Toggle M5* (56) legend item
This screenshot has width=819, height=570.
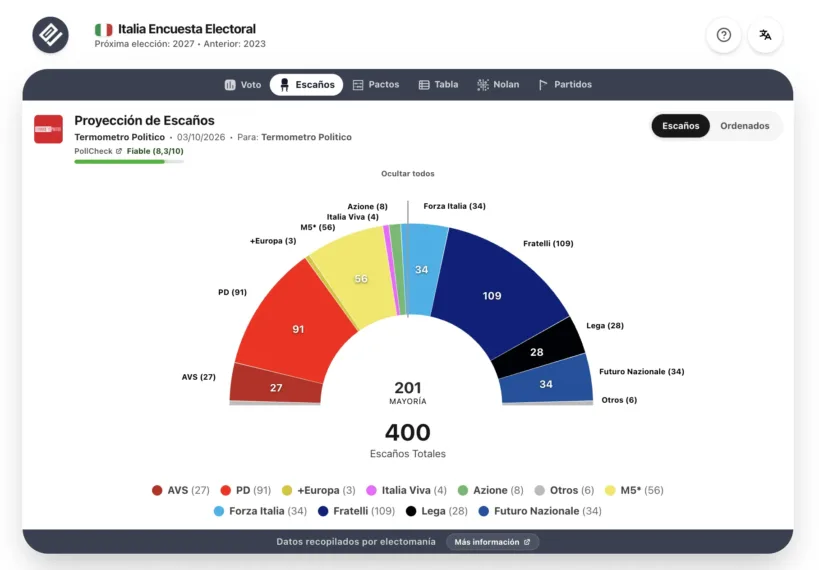[x=634, y=490]
